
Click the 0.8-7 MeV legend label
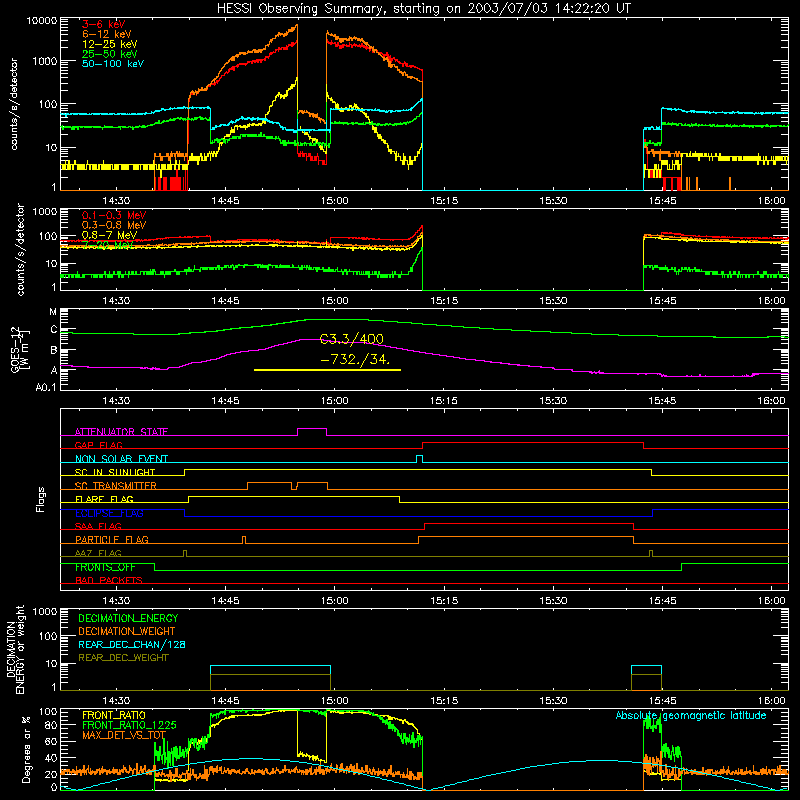(x=110, y=235)
